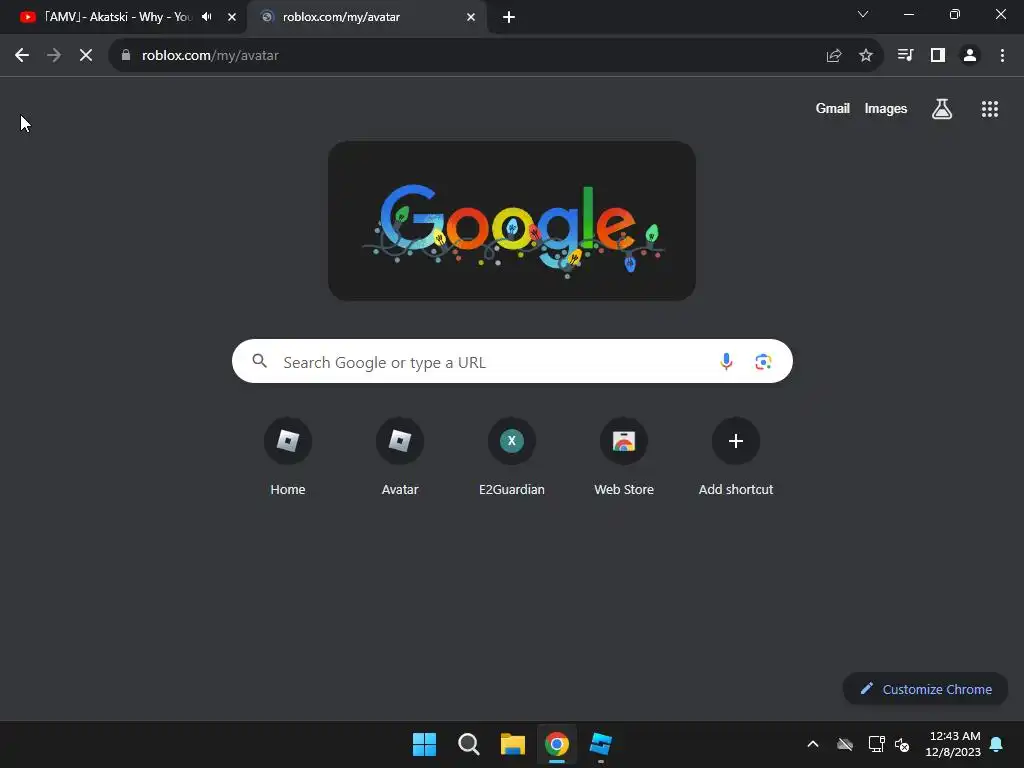Open Roblox Studio from taskbar
1024x768 pixels.
601,744
